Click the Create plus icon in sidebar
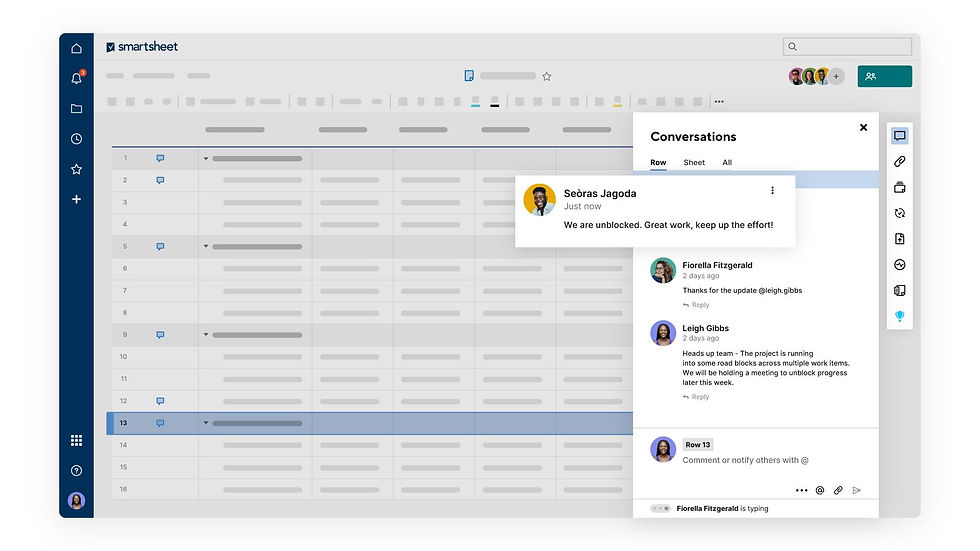The width and height of the screenshot is (980, 551). (x=76, y=199)
